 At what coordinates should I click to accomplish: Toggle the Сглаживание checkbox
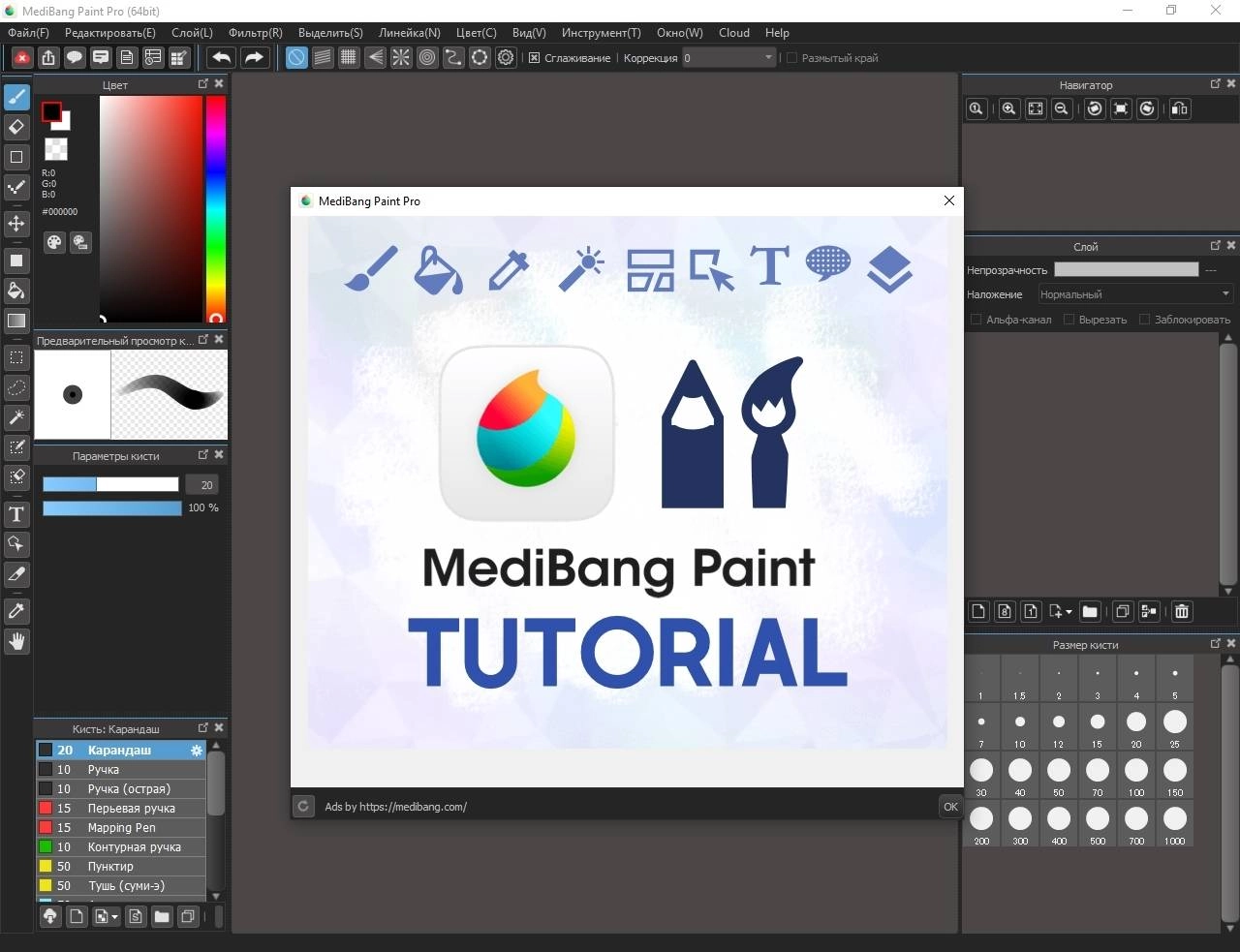[534, 58]
